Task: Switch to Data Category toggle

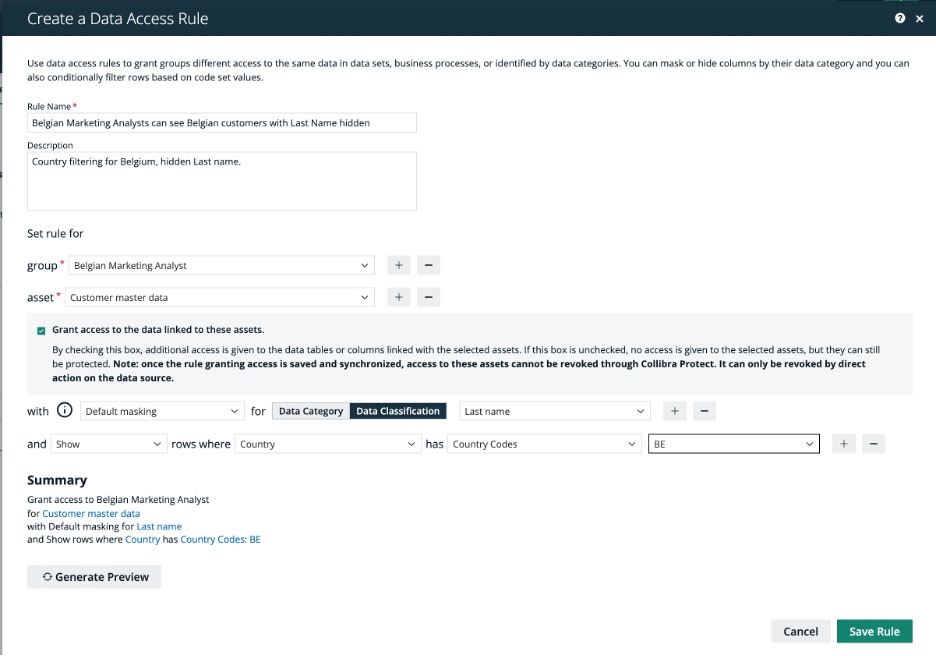Action: click(311, 411)
